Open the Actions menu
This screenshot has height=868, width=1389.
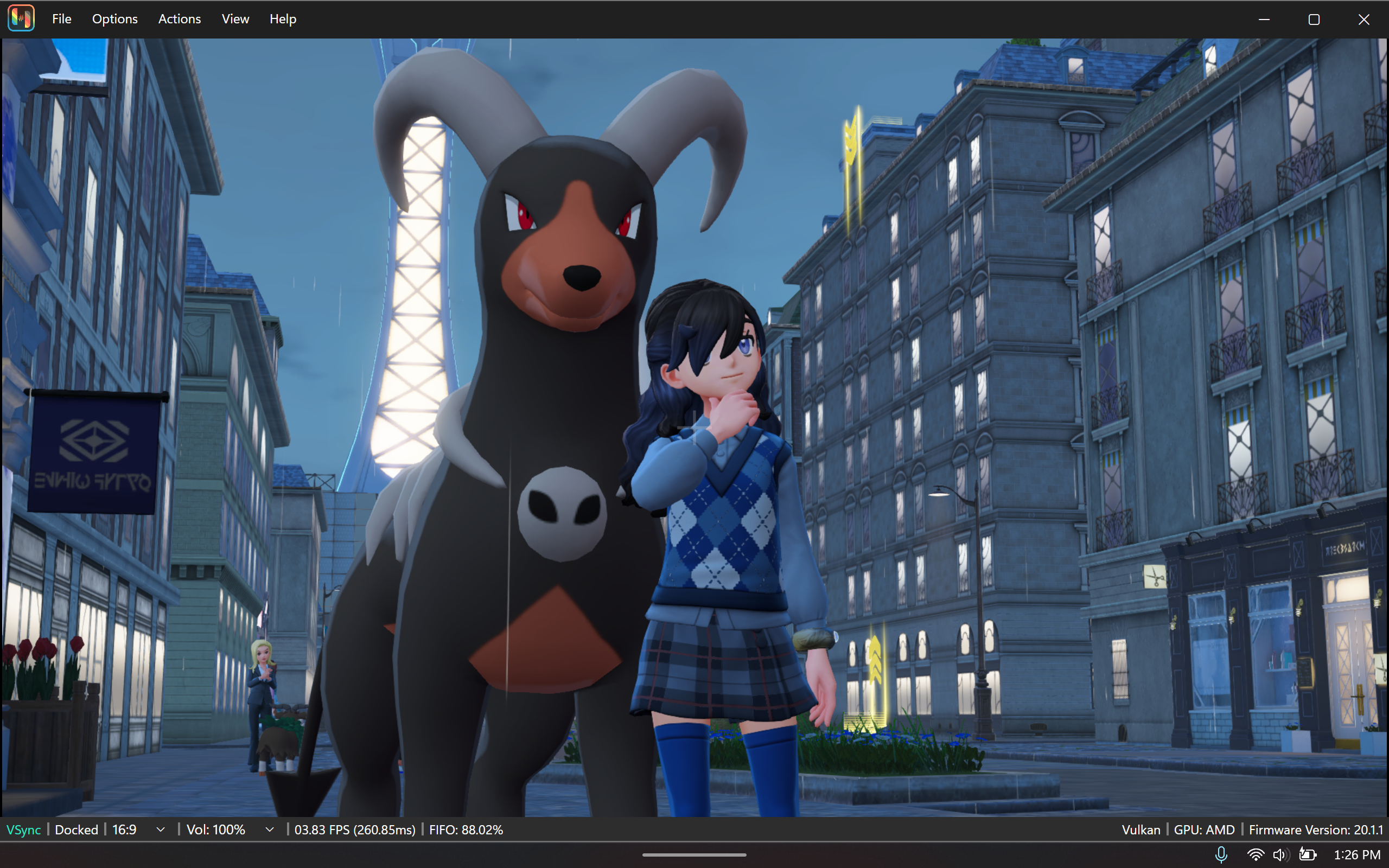179,19
